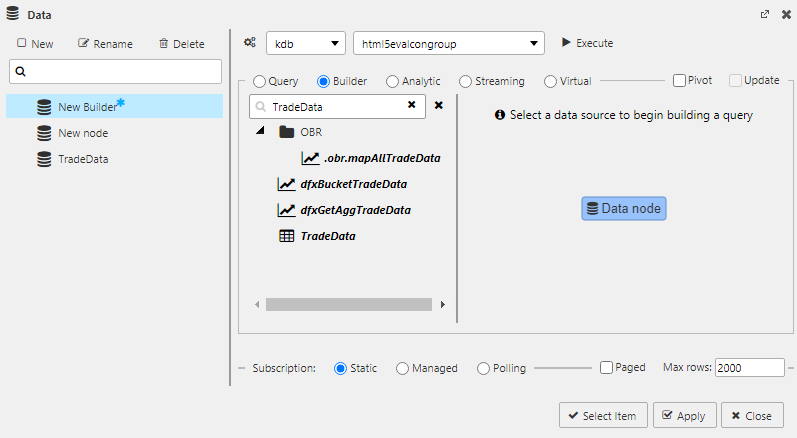Click the database icon beside New node
Viewport: 797px width, 438px height.
pos(44,133)
